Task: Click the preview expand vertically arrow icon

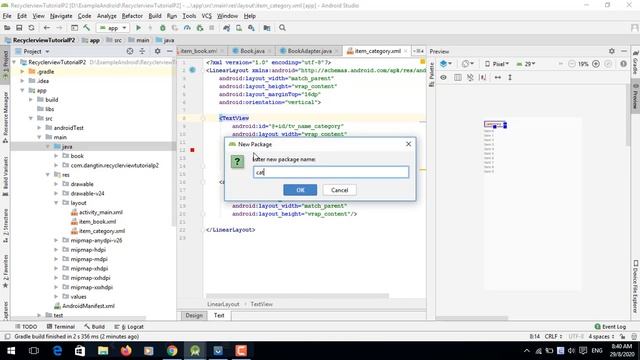Action: [510, 77]
